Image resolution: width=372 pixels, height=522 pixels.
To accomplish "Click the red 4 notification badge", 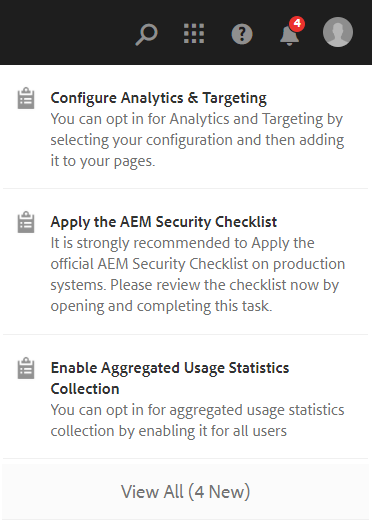I will (297, 24).
